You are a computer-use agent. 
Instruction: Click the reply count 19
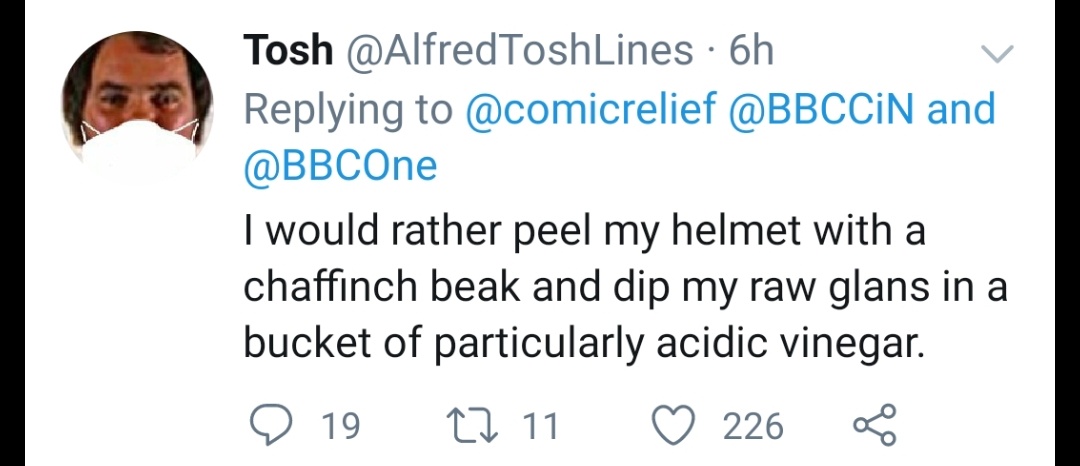(341, 428)
